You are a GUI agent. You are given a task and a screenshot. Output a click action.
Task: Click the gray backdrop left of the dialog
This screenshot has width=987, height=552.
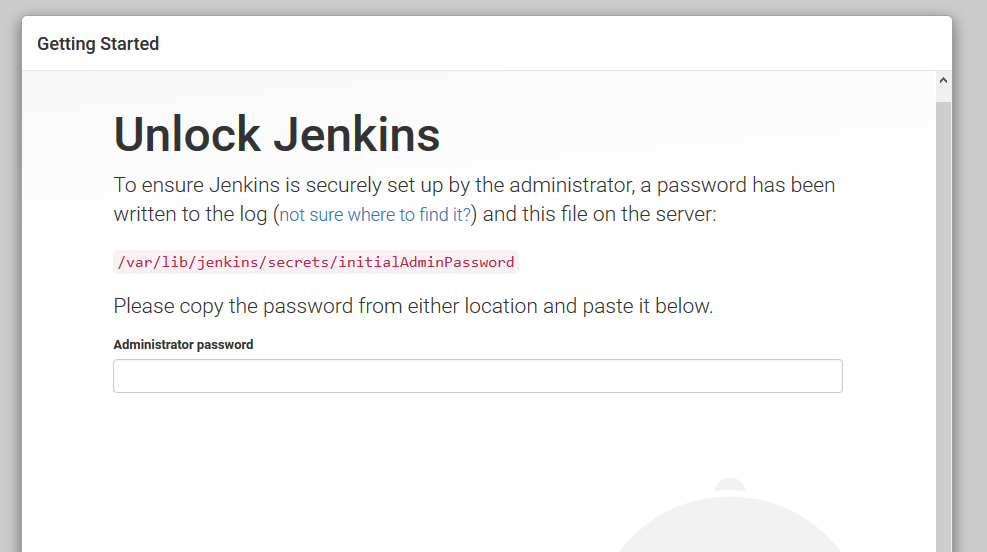point(10,300)
